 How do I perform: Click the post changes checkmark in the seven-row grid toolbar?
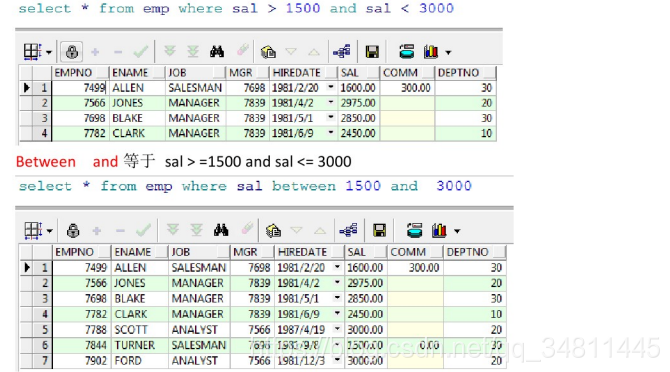coord(144,231)
